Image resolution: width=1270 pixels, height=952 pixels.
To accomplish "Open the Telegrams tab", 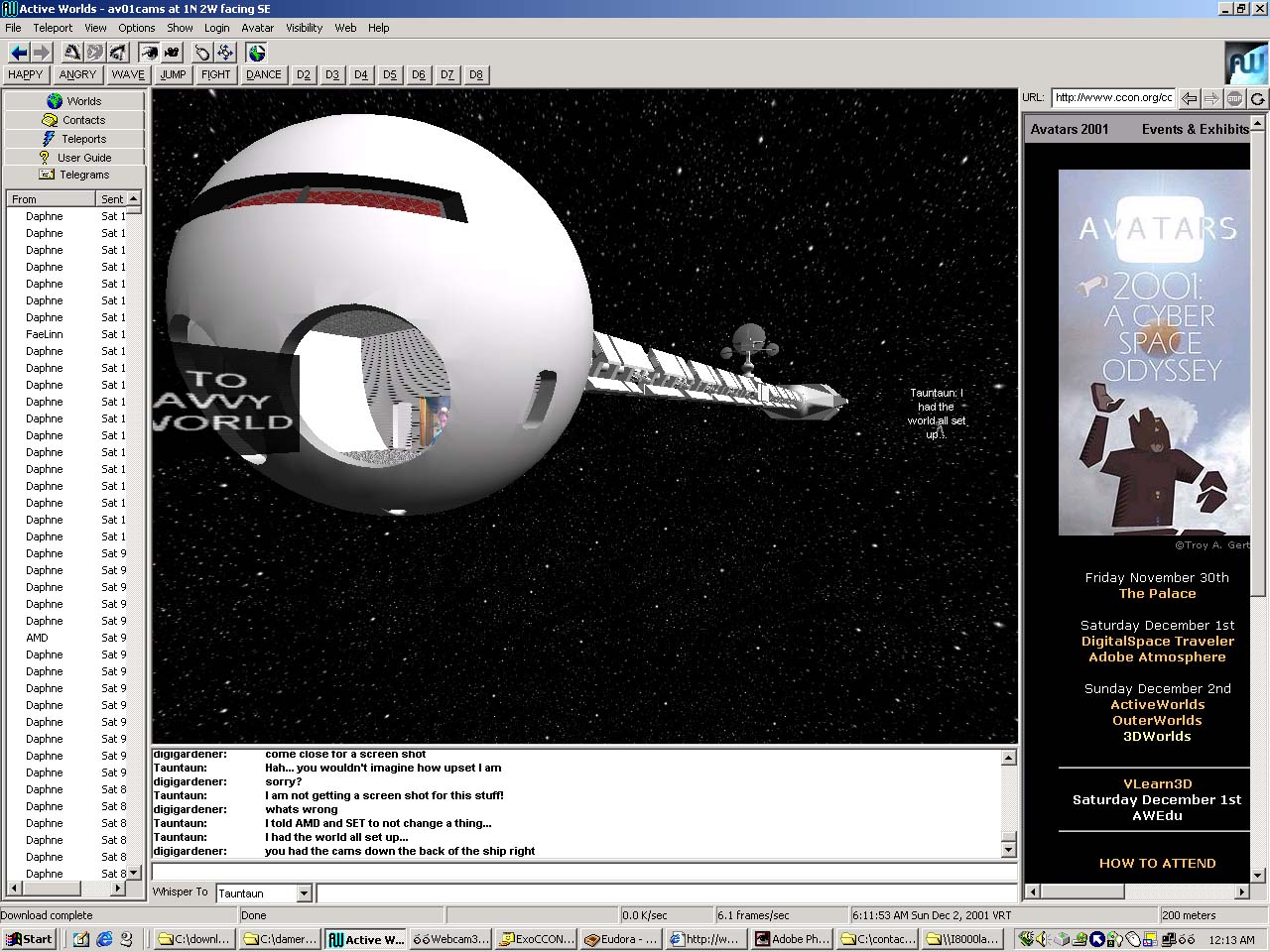I will 74,175.
